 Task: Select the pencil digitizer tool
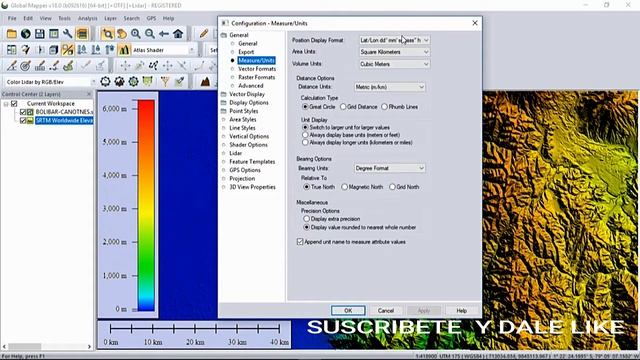click(x=204, y=34)
